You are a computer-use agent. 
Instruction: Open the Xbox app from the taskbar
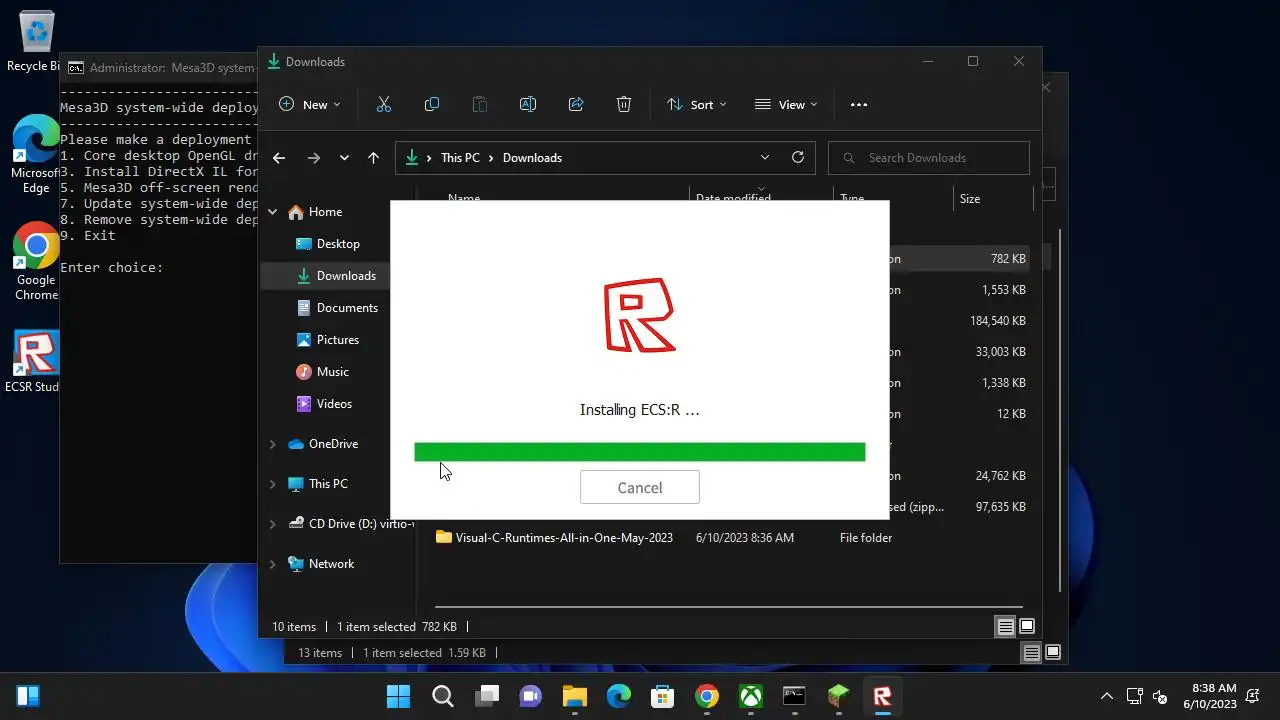750,696
